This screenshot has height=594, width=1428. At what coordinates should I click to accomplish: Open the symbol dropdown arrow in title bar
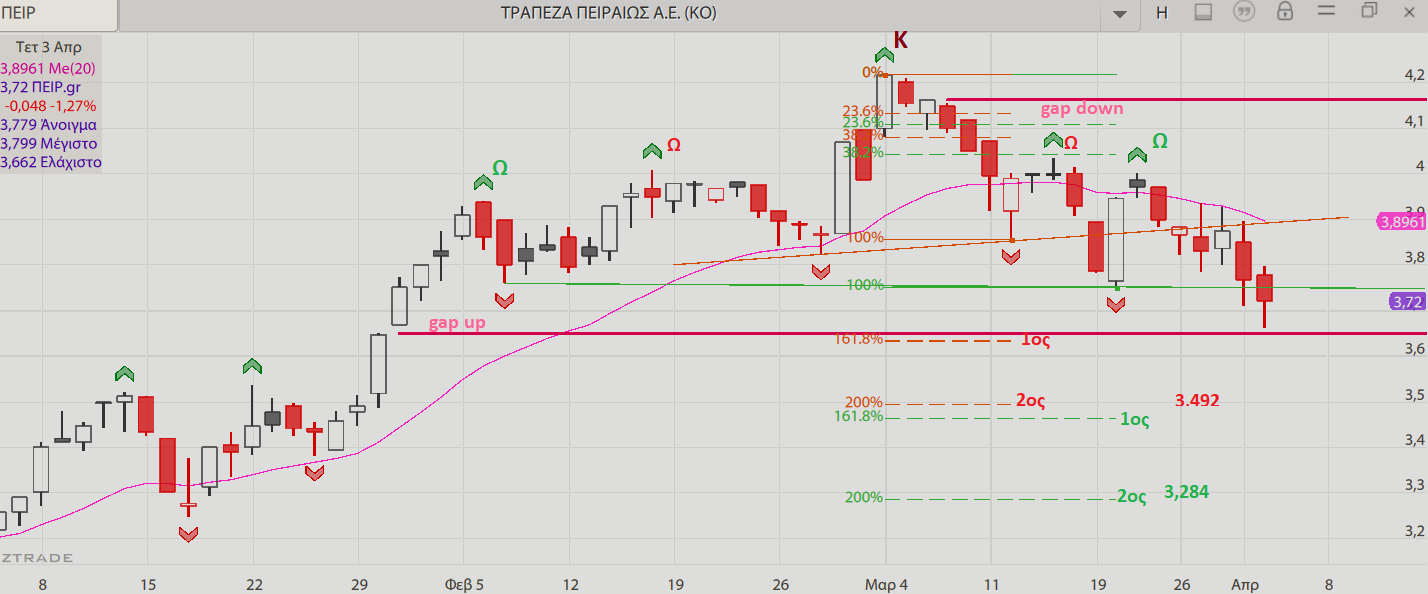pyautogui.click(x=1119, y=14)
